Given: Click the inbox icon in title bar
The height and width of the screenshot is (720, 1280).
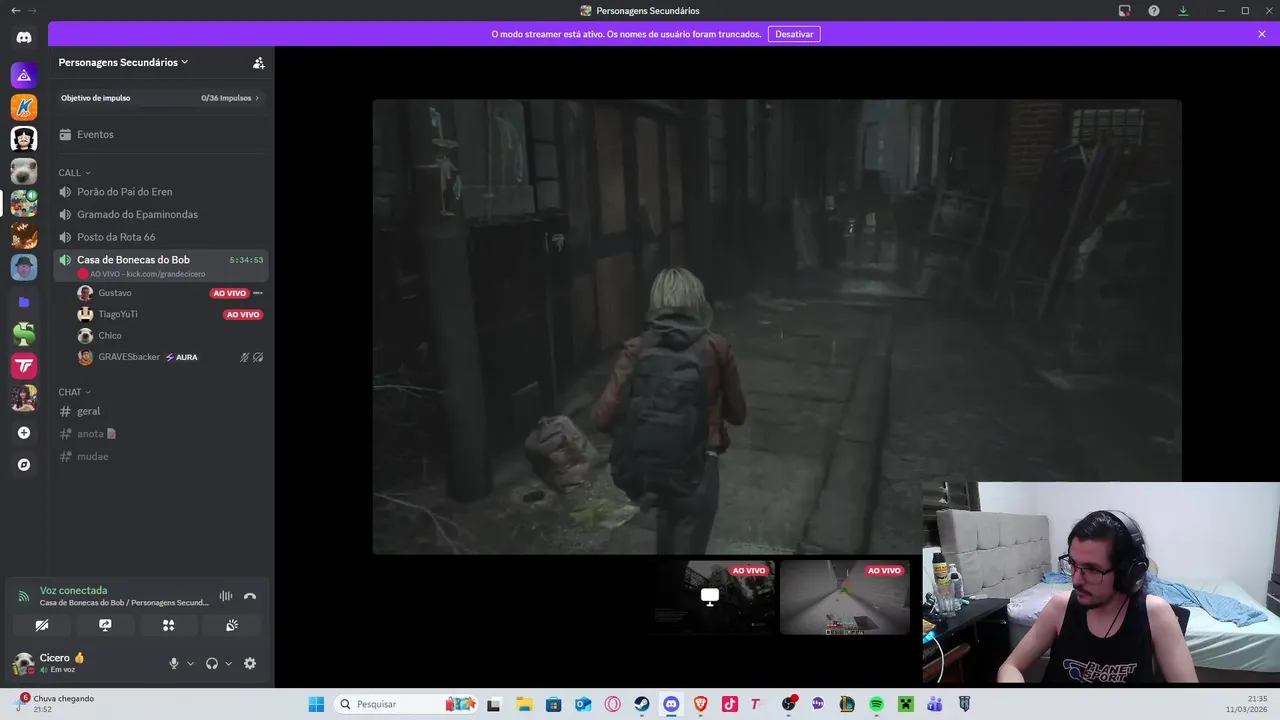Looking at the screenshot, I should click(x=1125, y=11).
